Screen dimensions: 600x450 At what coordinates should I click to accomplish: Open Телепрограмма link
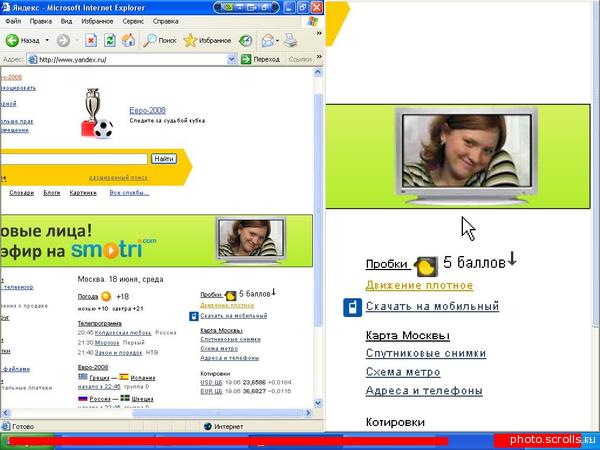coord(99,323)
